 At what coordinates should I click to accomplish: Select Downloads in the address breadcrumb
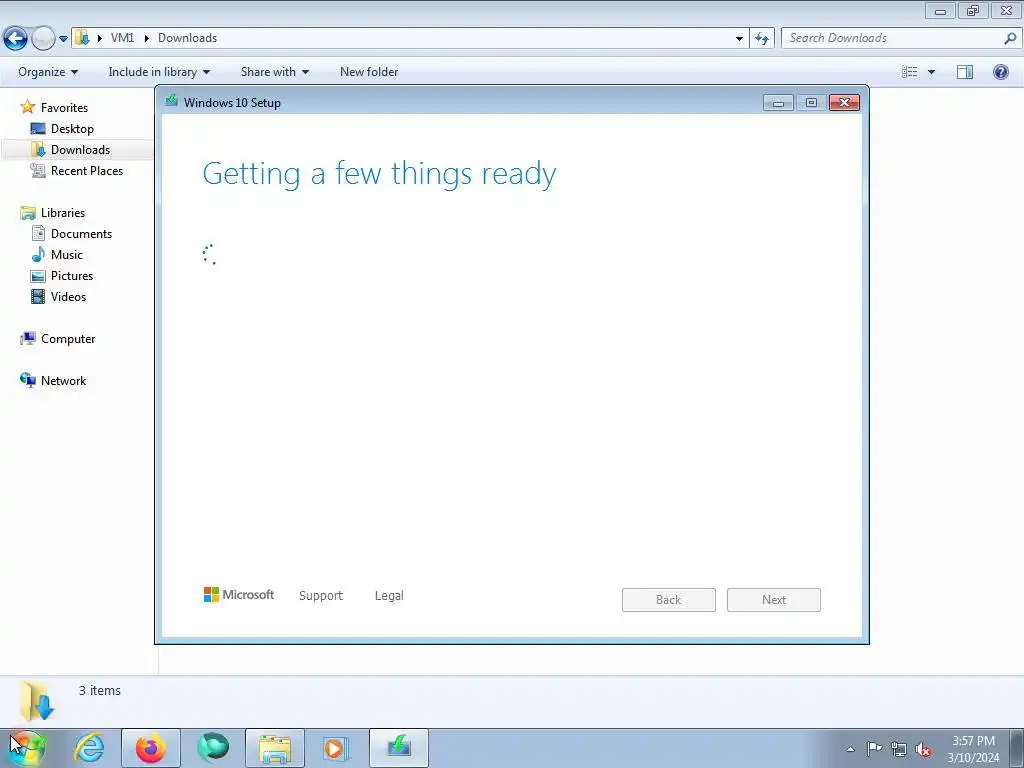click(187, 38)
